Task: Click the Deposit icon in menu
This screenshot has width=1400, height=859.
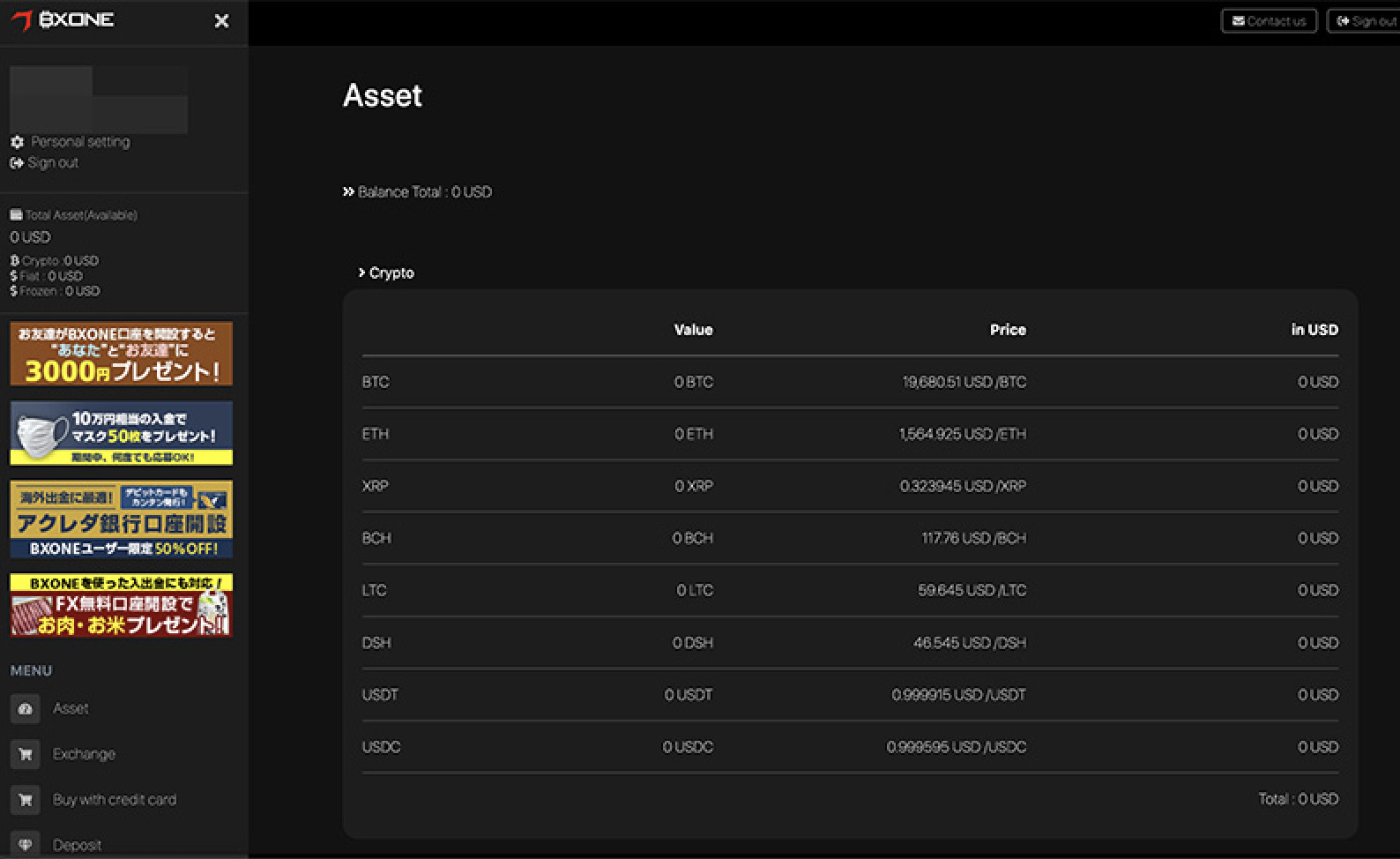Action: point(25,844)
